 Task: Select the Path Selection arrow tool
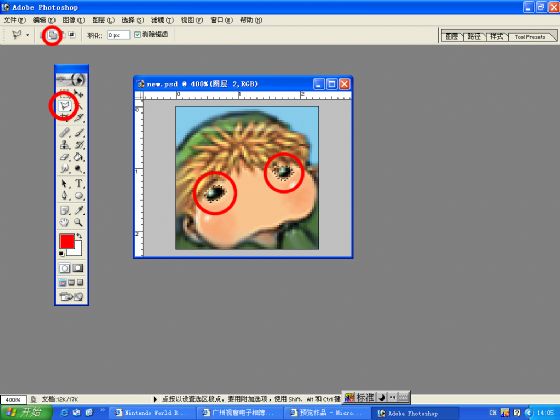click(65, 184)
